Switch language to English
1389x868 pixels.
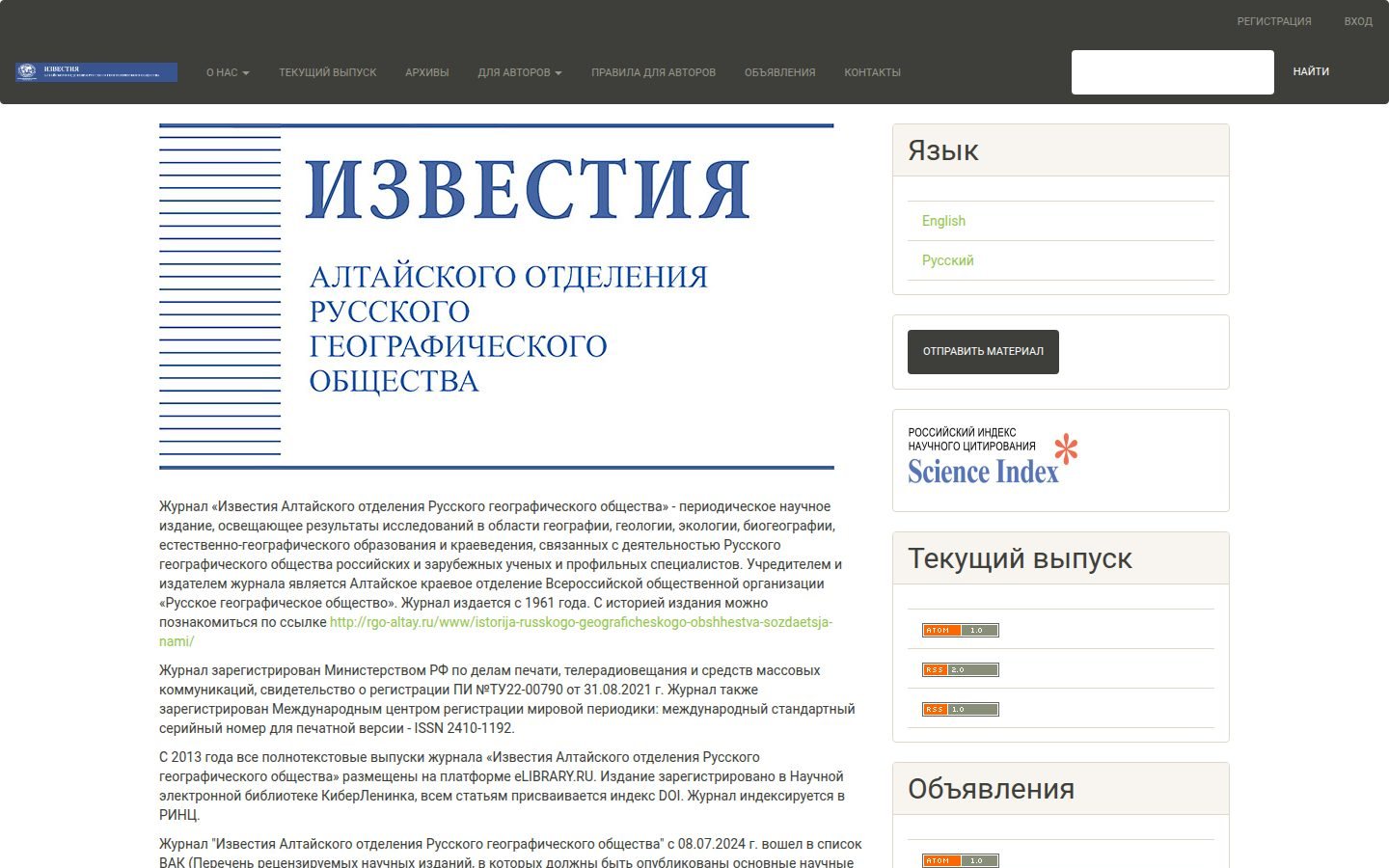[943, 221]
